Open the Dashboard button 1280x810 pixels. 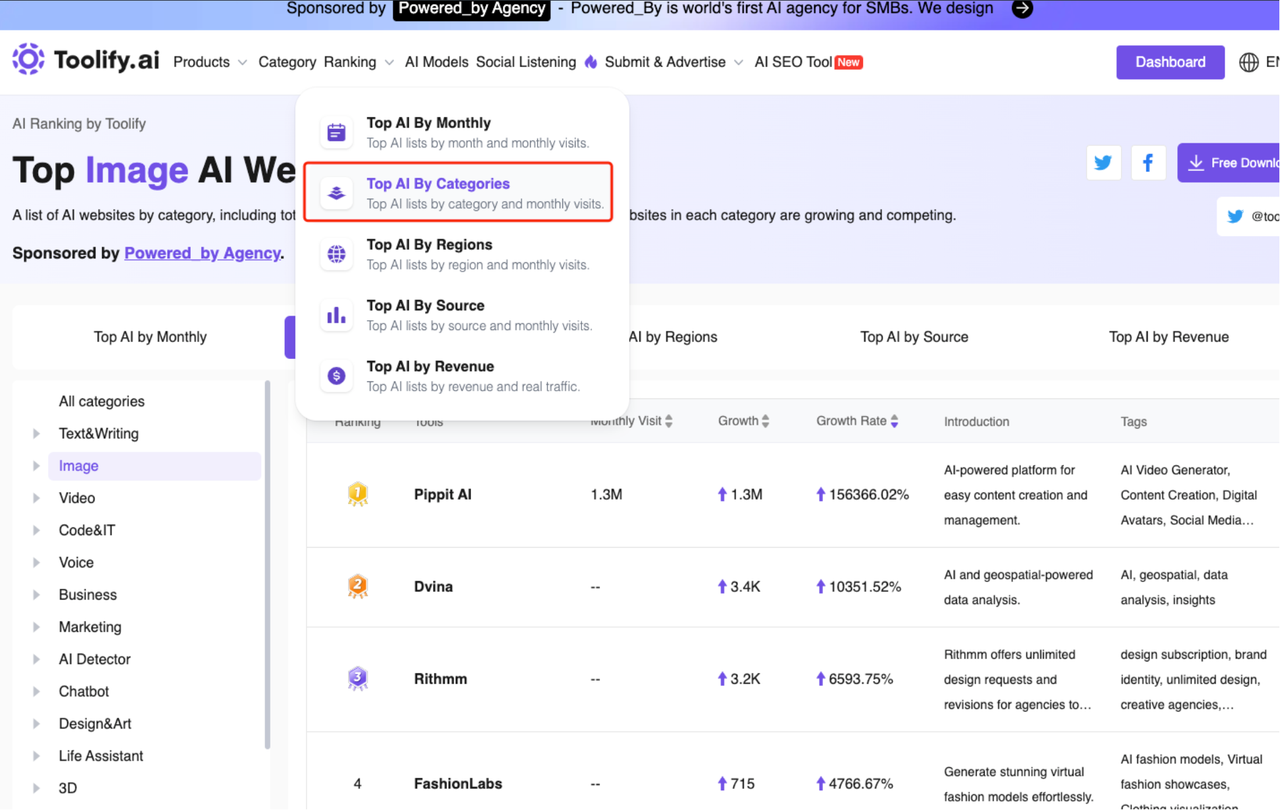(x=1170, y=62)
